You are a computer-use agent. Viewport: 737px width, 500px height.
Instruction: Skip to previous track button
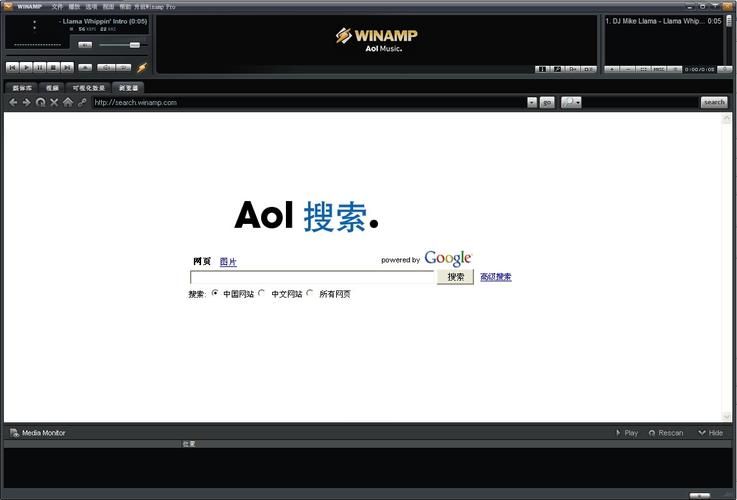point(12,68)
